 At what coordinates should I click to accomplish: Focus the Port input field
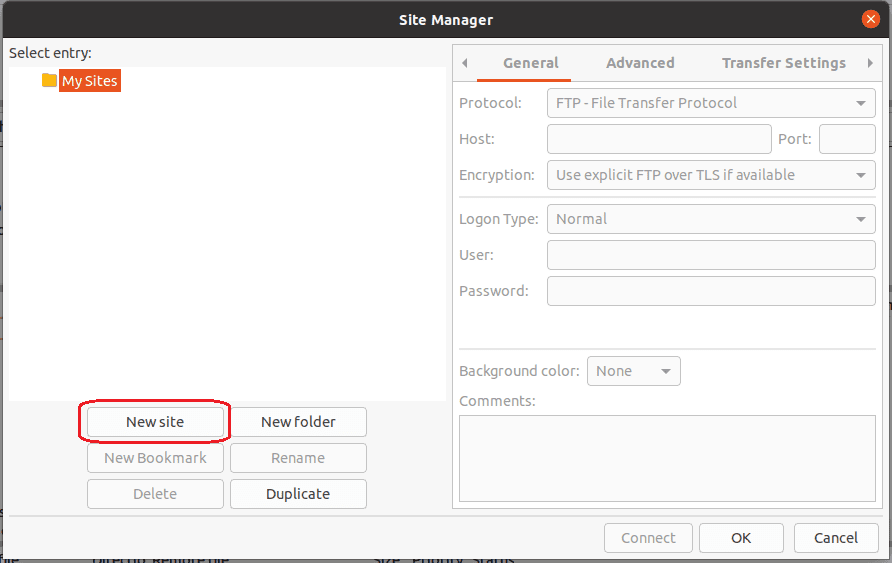846,139
